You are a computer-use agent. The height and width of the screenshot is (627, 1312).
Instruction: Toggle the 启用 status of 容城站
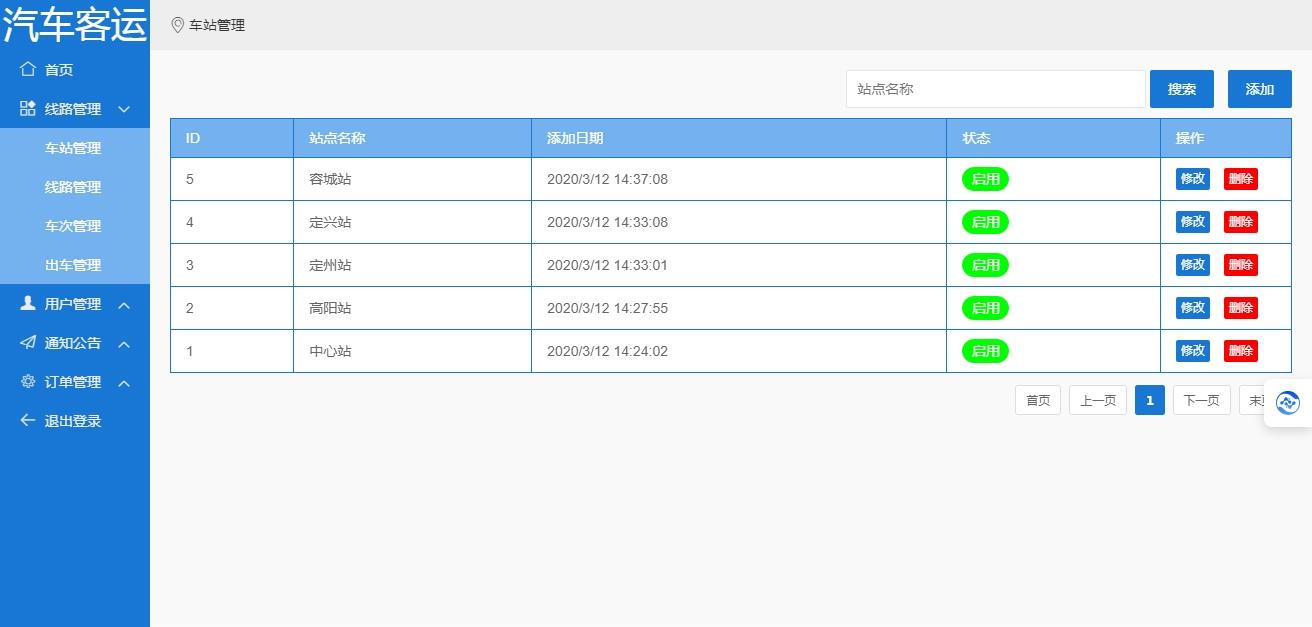point(985,179)
